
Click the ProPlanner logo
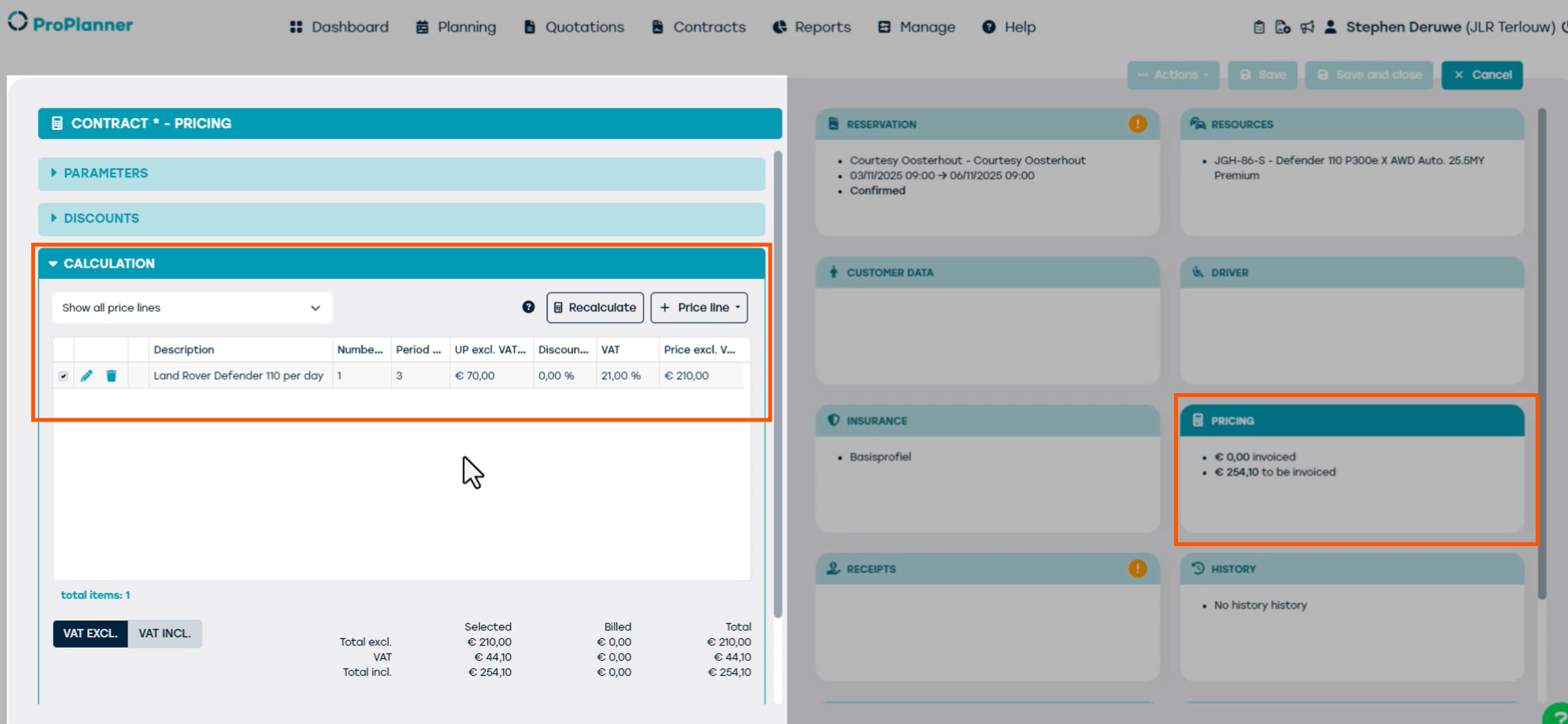coord(70,24)
